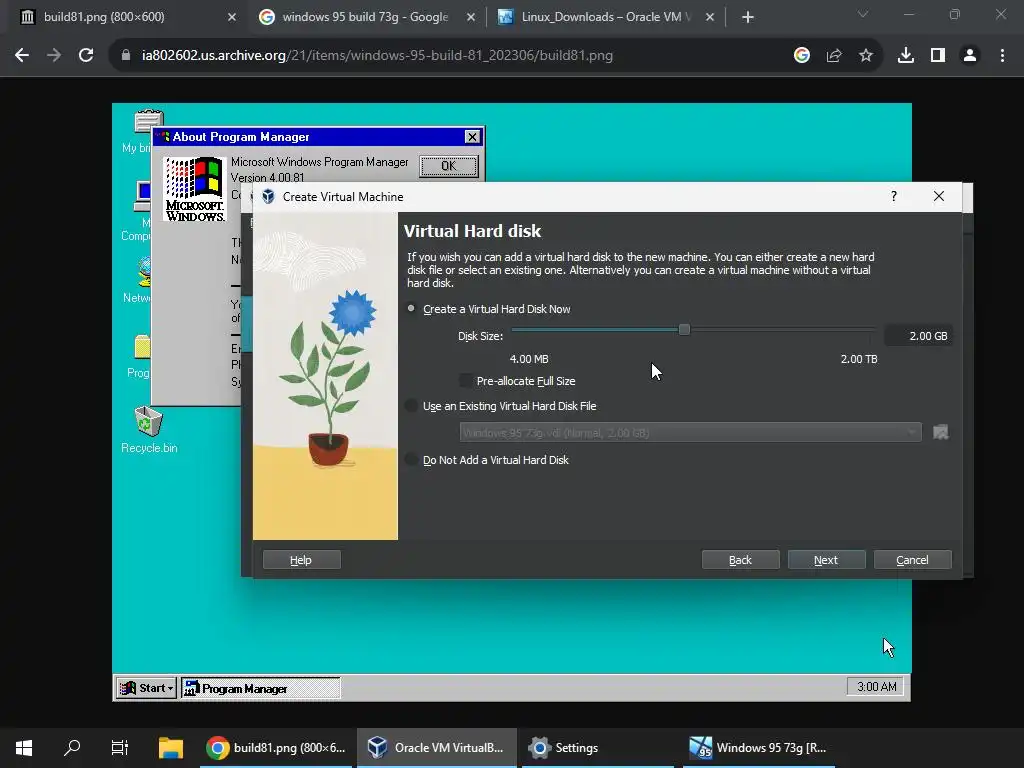Click Program Manager taskbar button in image
This screenshot has height=768, width=1024.
260,688
